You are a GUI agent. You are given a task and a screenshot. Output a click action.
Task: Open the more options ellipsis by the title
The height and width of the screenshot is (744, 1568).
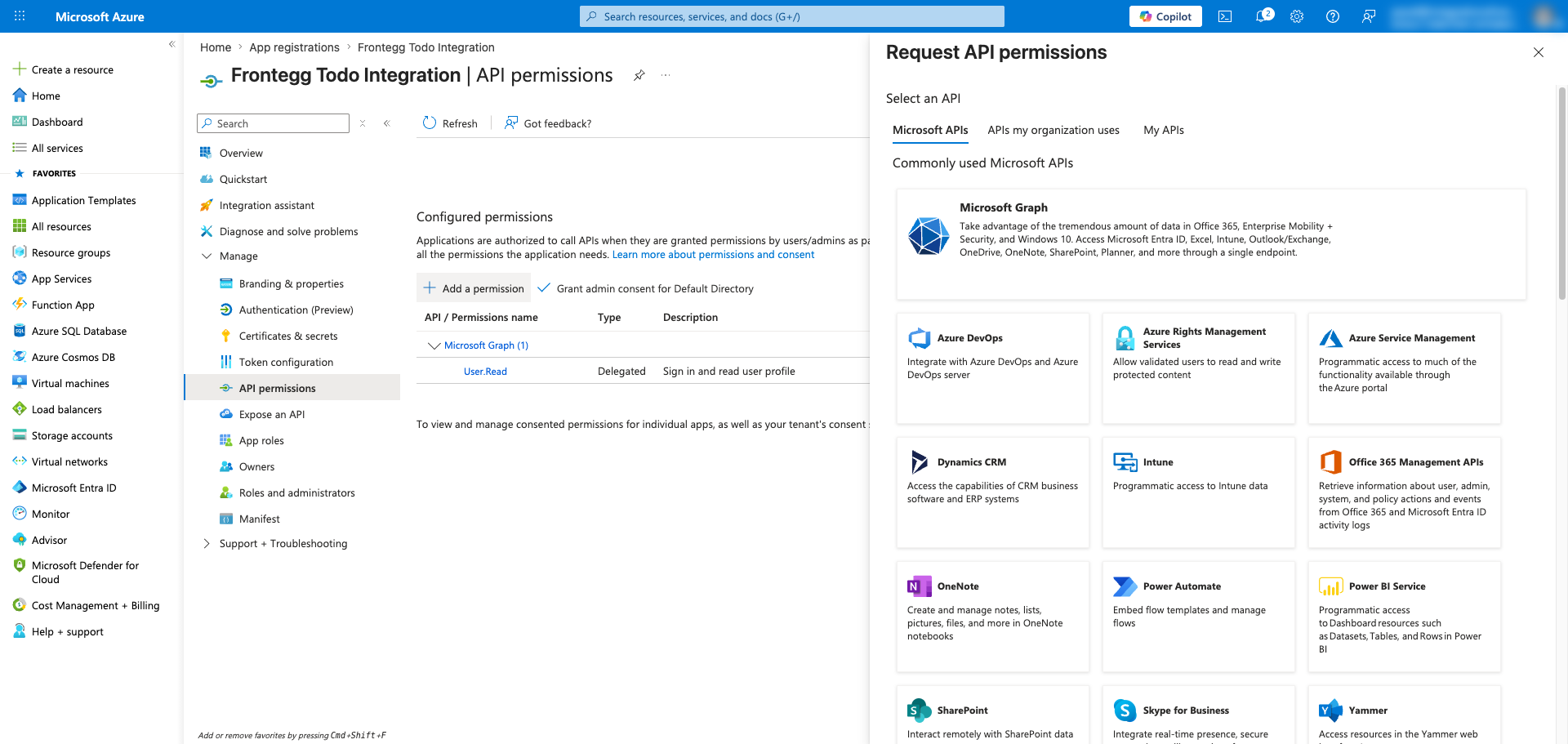pyautogui.click(x=666, y=75)
